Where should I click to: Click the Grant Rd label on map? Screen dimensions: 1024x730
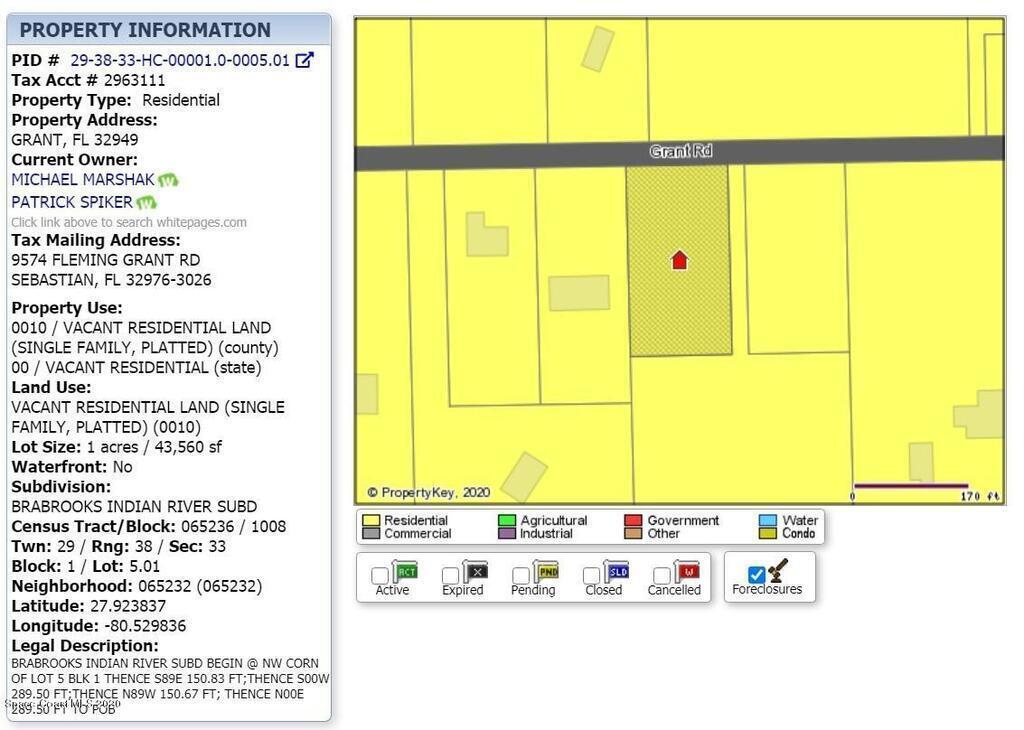tap(680, 152)
